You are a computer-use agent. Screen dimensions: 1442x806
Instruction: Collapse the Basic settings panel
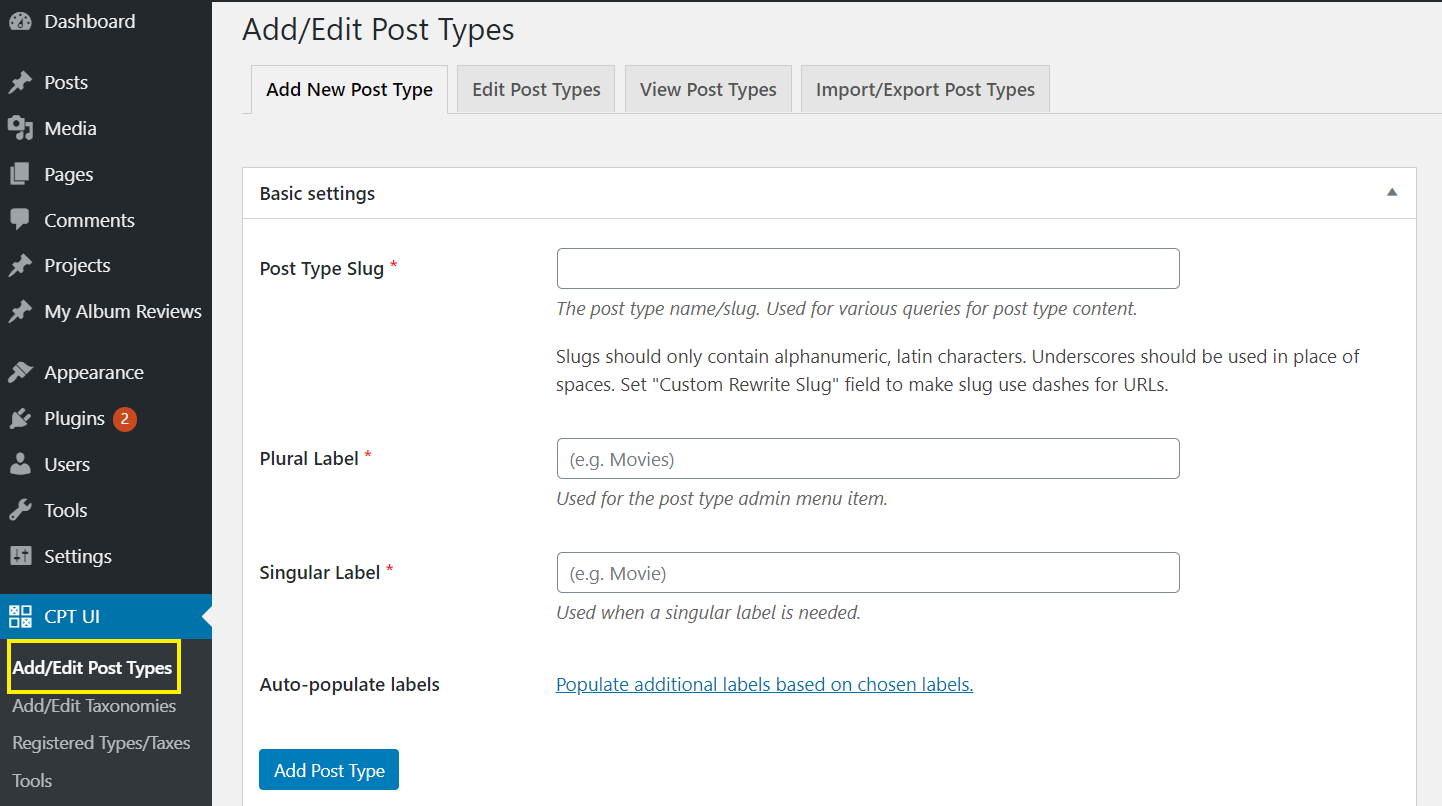(x=1391, y=191)
